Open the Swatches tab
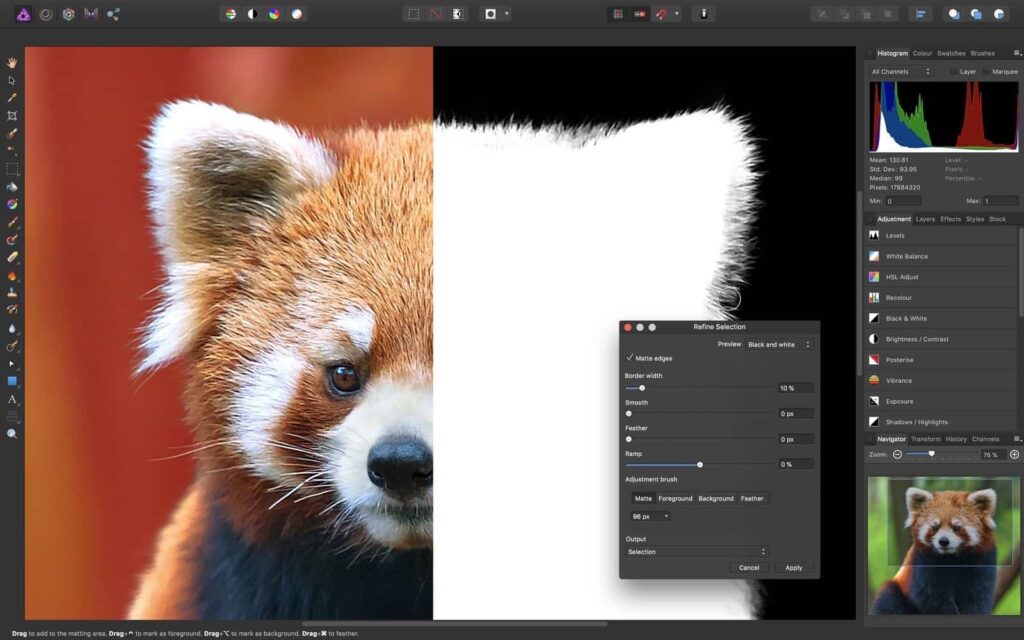1024x640 pixels. click(949, 52)
